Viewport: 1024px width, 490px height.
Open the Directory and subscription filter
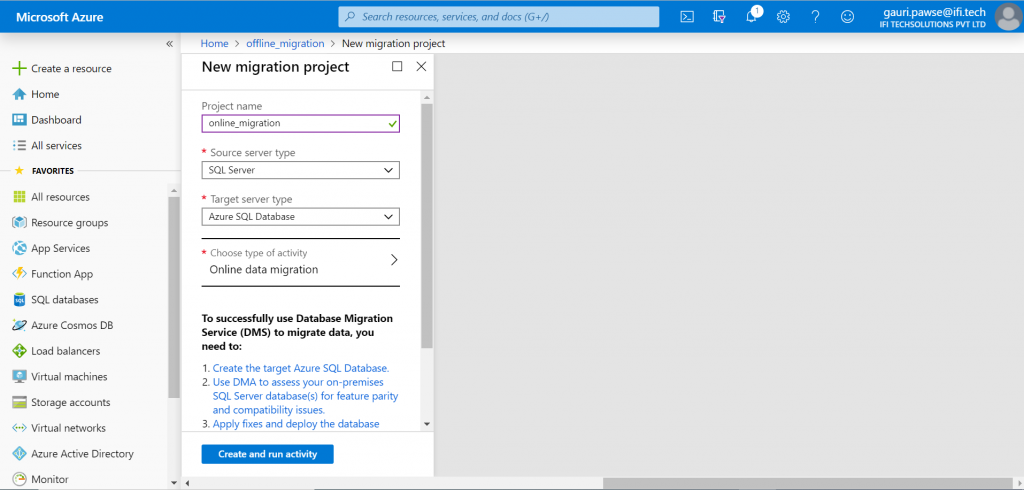[719, 17]
